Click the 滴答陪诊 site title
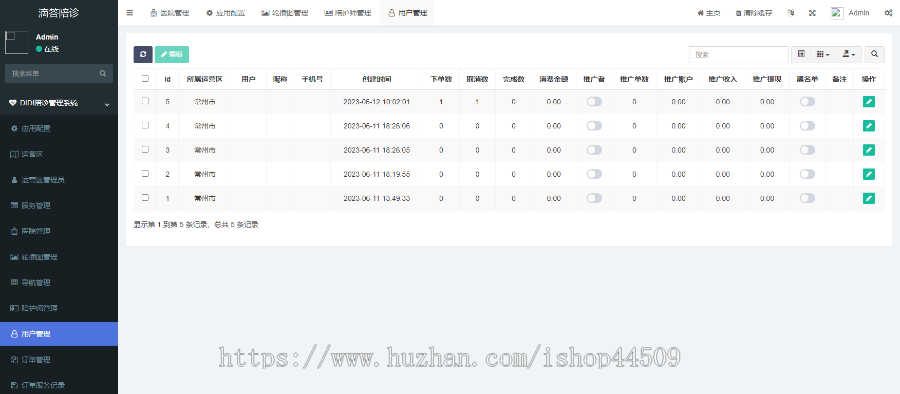900x394 pixels. click(59, 13)
